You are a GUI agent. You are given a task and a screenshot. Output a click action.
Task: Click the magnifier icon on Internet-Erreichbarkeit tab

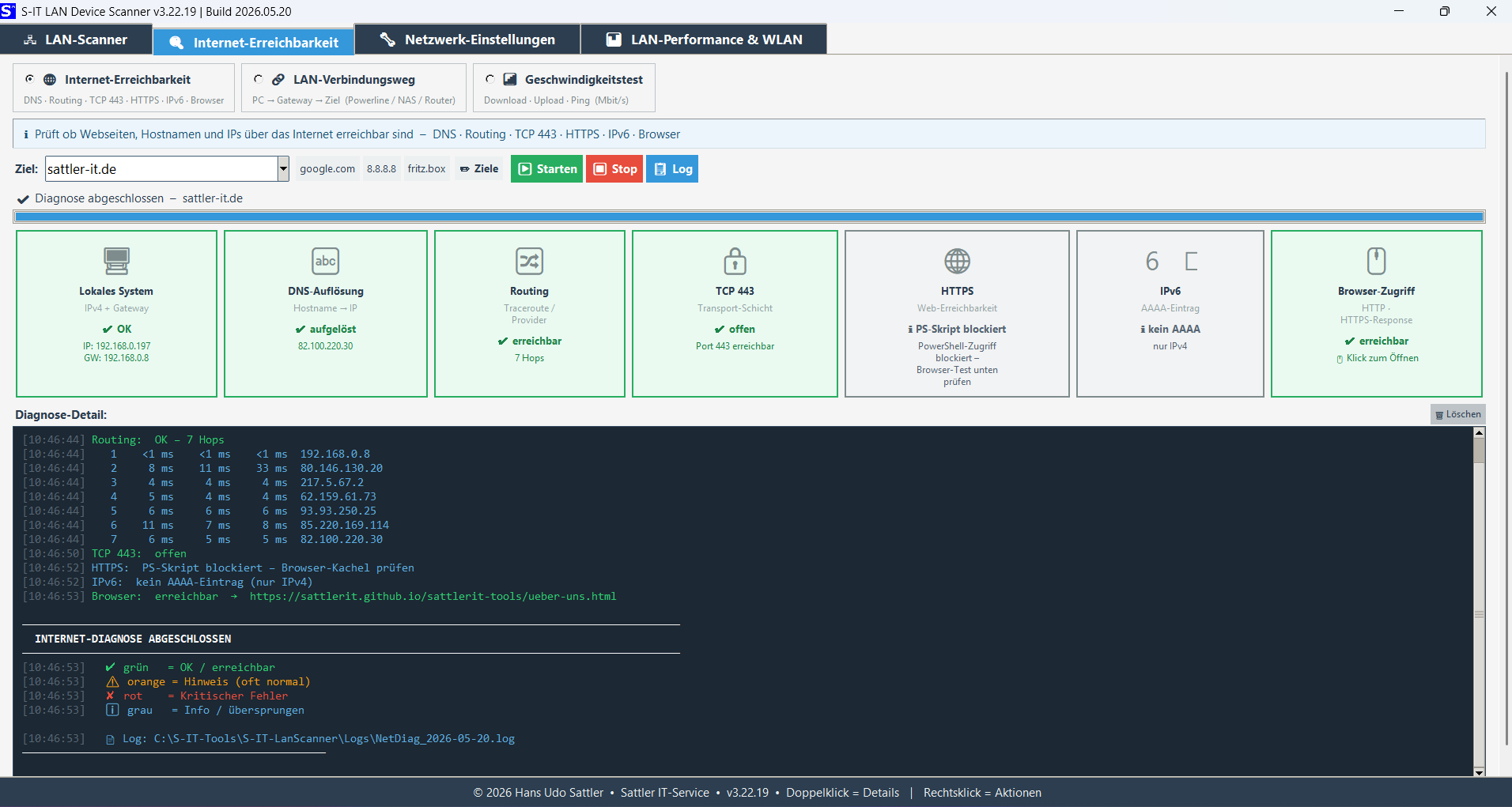point(176,43)
